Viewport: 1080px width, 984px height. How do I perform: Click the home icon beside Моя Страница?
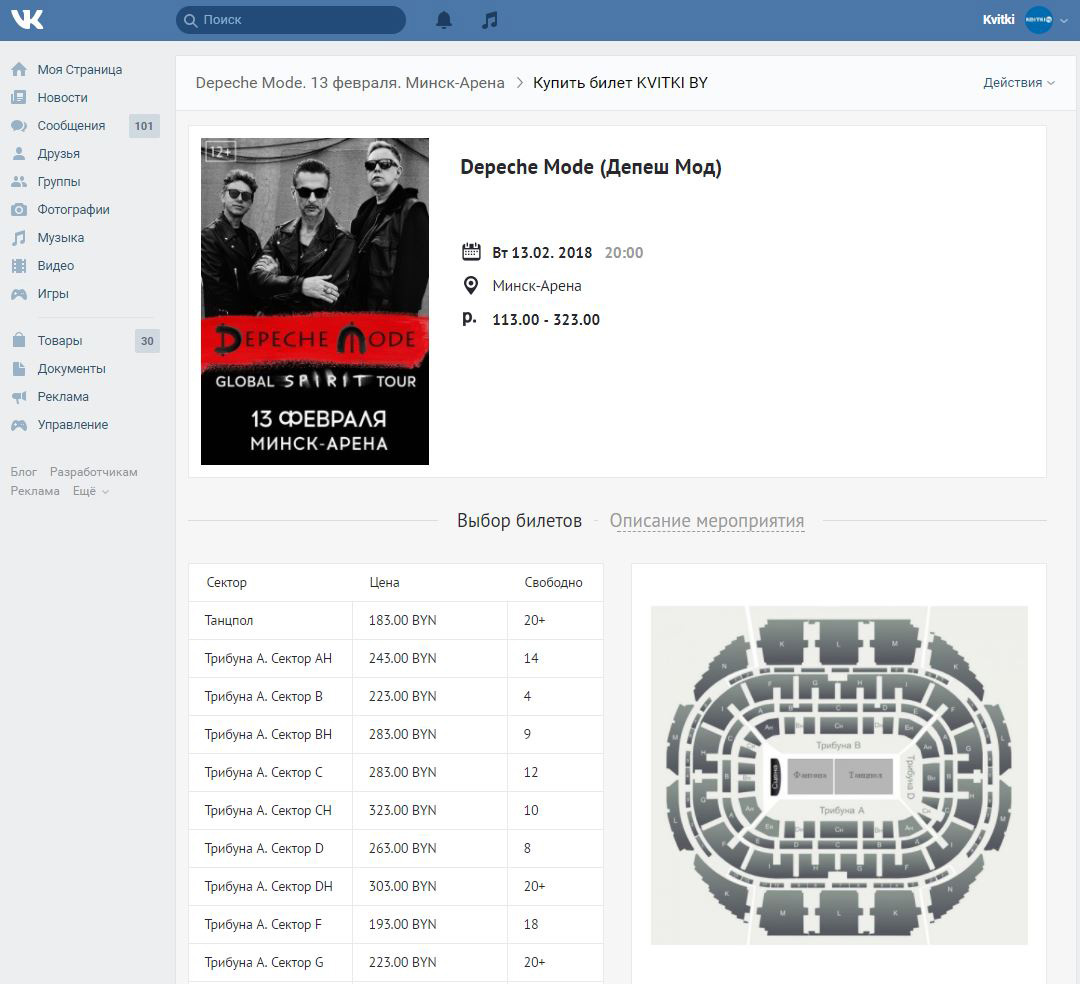pyautogui.click(x=19, y=70)
